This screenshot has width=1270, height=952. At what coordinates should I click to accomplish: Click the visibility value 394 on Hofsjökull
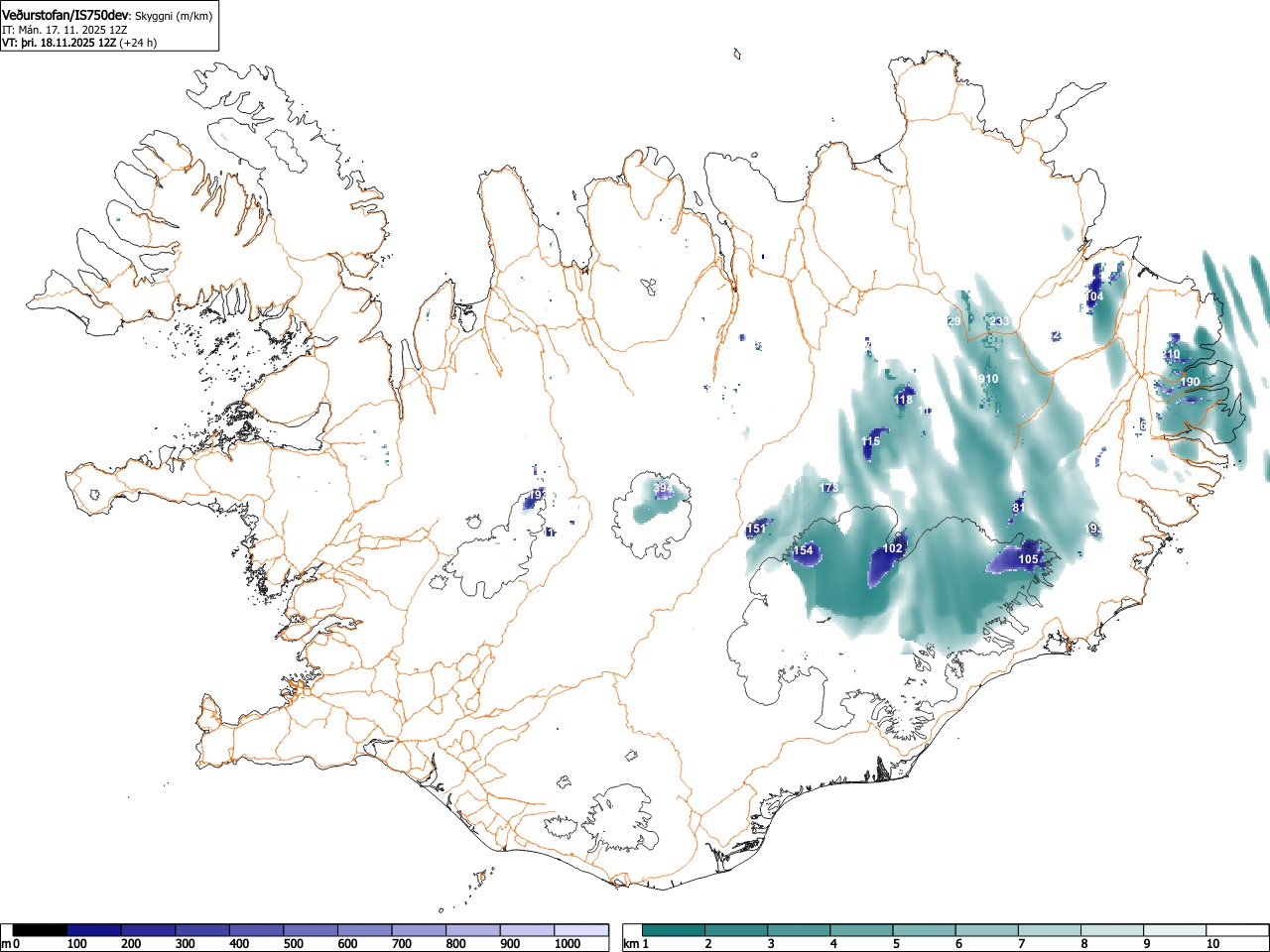[663, 488]
